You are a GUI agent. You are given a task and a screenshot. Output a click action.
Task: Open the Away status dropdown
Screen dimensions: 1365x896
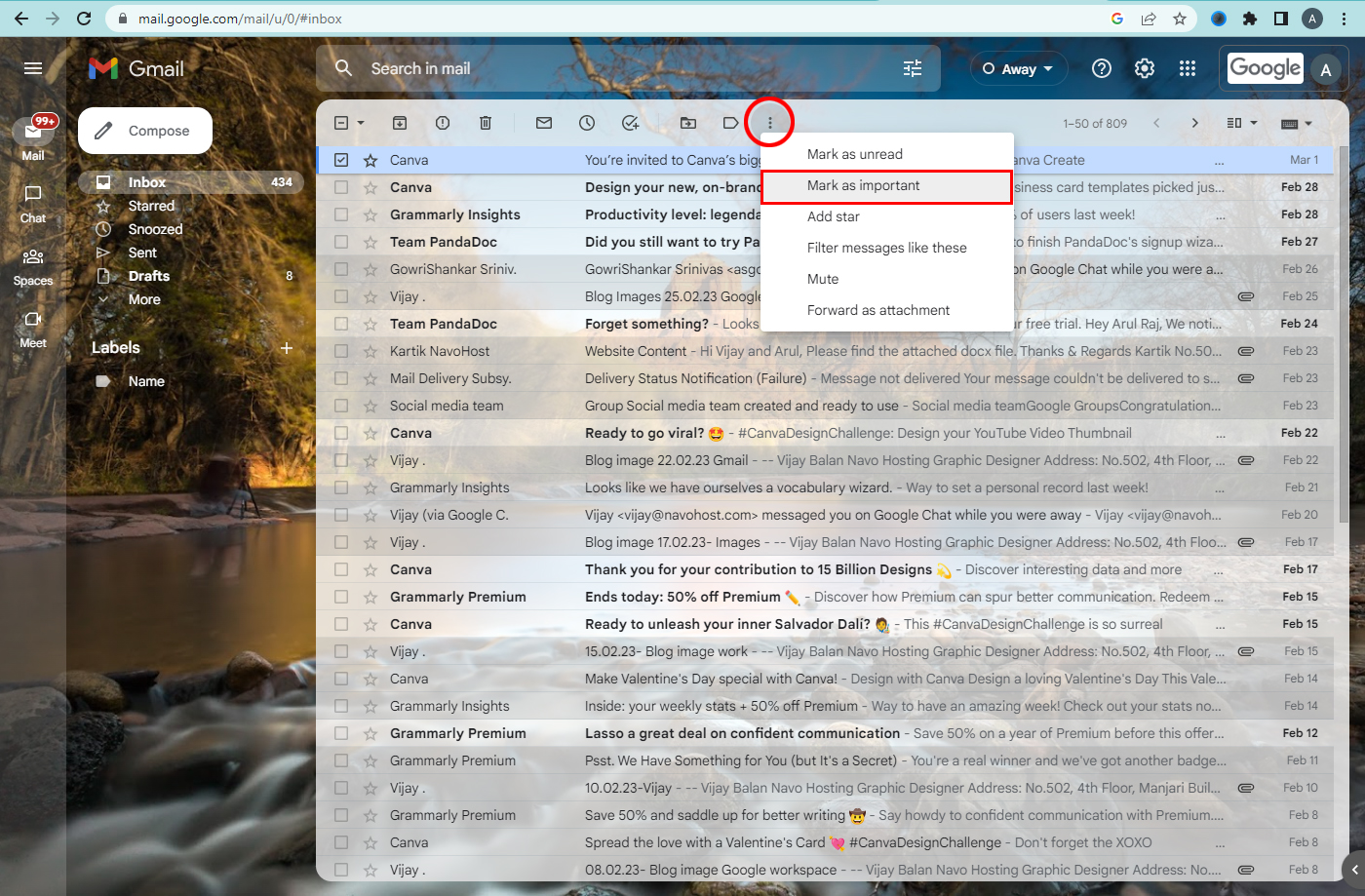pos(1018,69)
